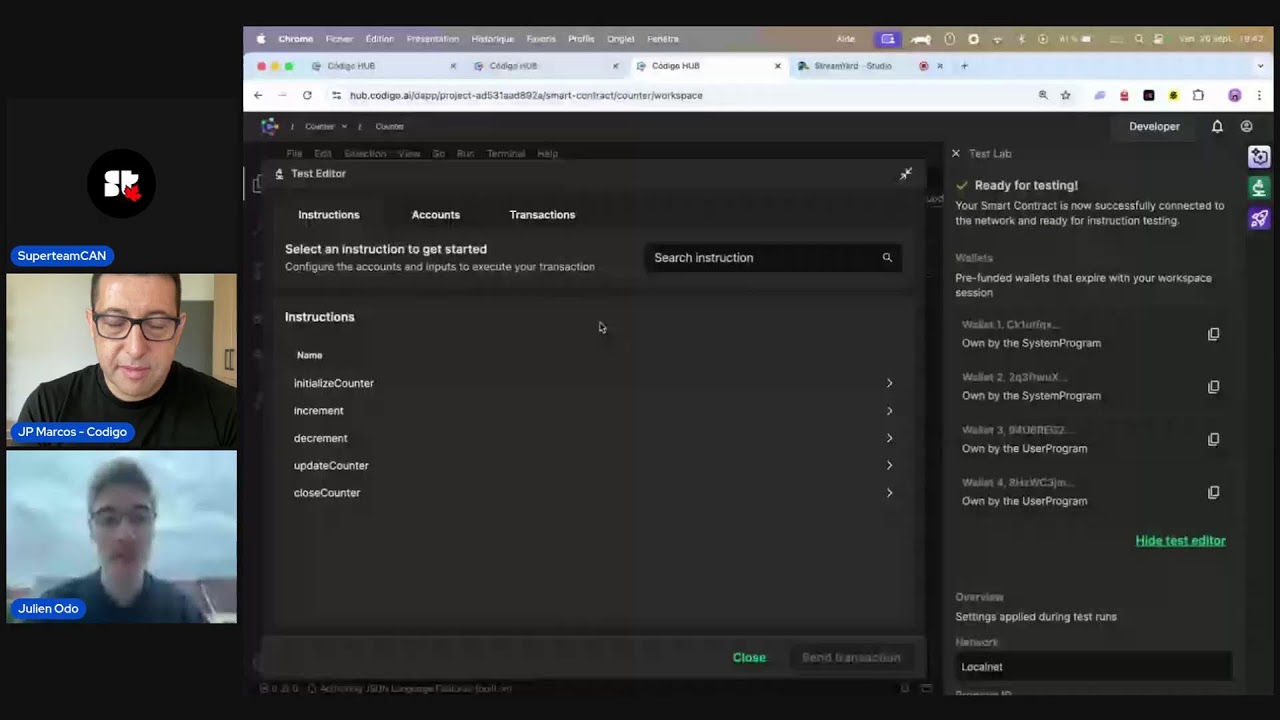1280x720 pixels.
Task: Click the second Counter breadcrumb
Action: click(389, 127)
